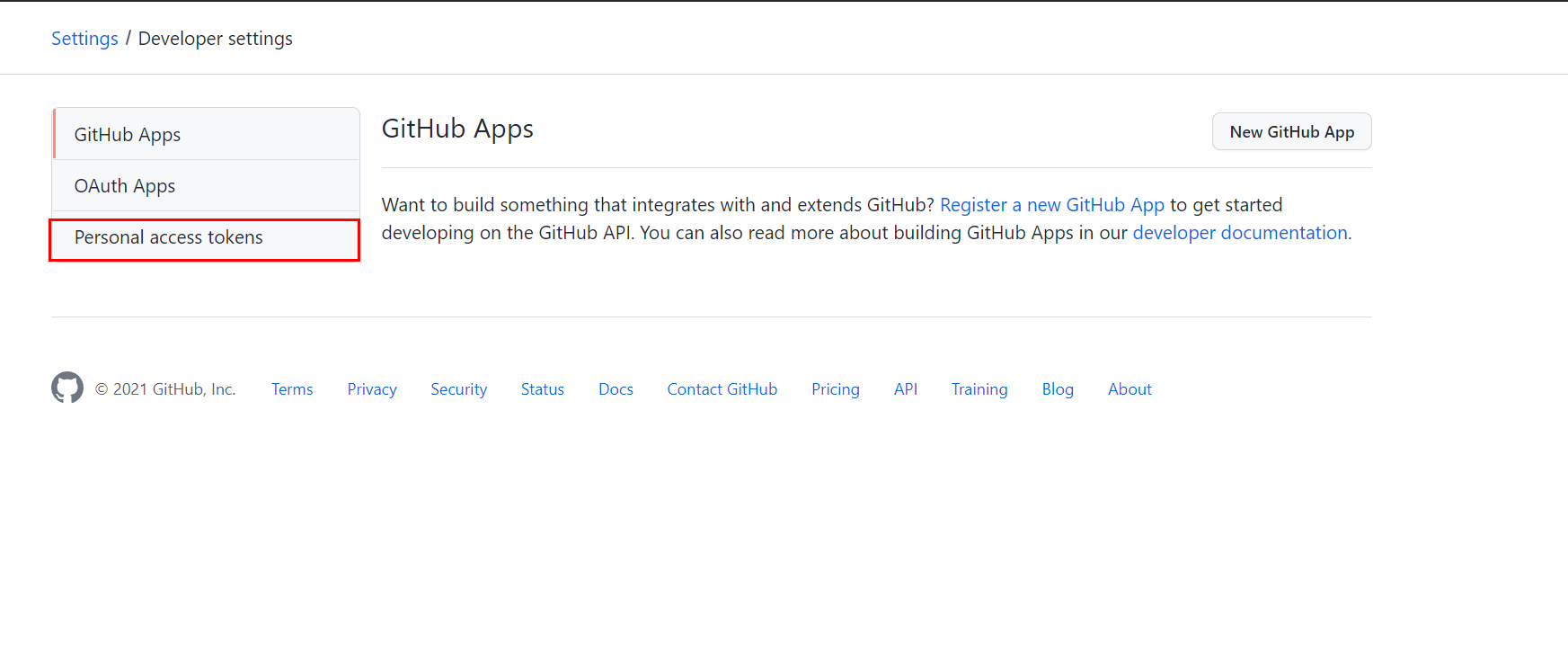Viewport: 1568px width, 651px height.
Task: Click the GitHub Octocat logo in footer
Action: tap(67, 388)
